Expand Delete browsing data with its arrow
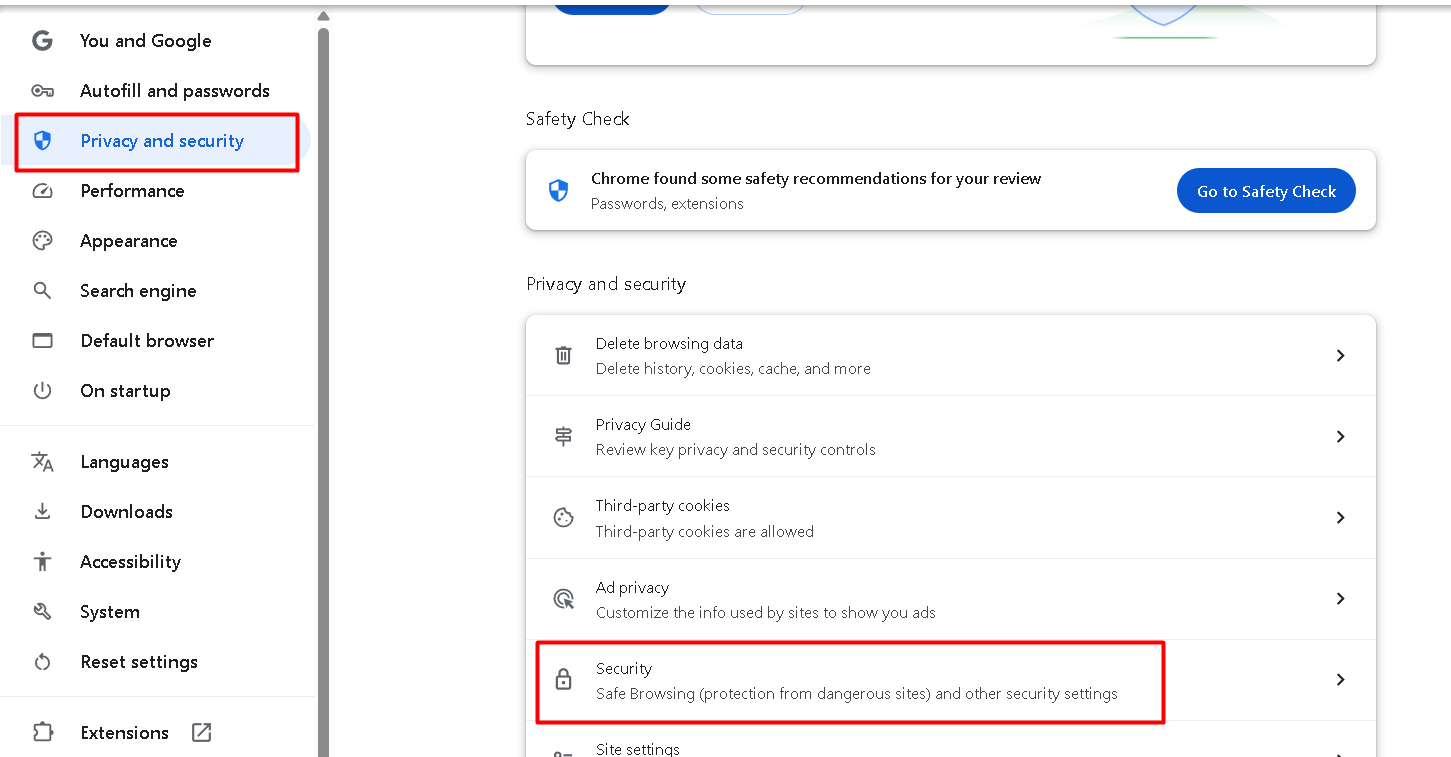This screenshot has width=1451, height=757. (x=1341, y=356)
